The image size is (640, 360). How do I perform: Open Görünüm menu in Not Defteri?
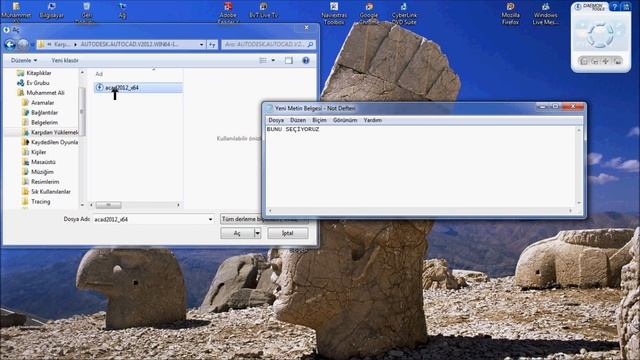pyautogui.click(x=345, y=120)
